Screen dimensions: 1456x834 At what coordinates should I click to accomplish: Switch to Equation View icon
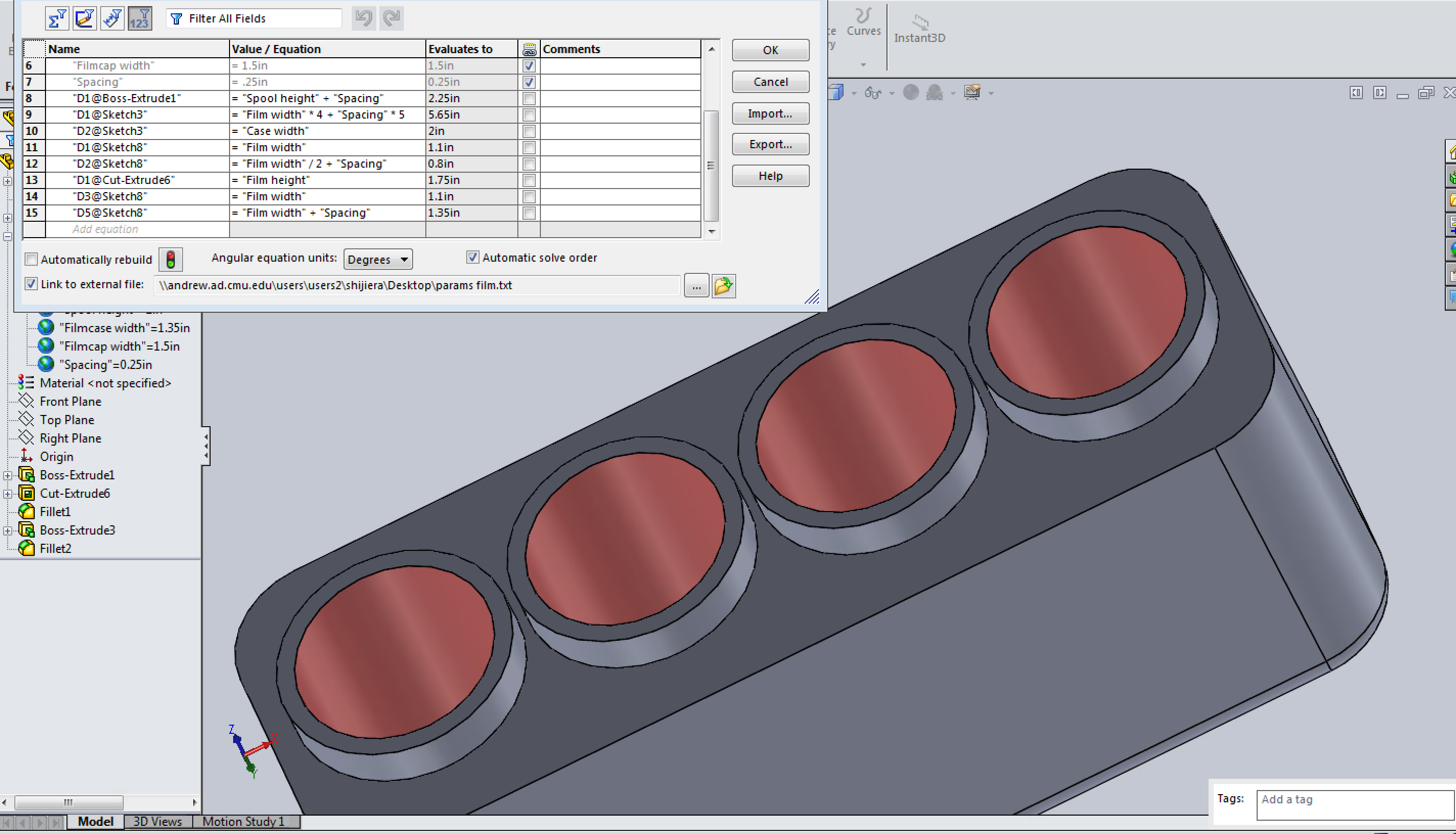point(57,19)
